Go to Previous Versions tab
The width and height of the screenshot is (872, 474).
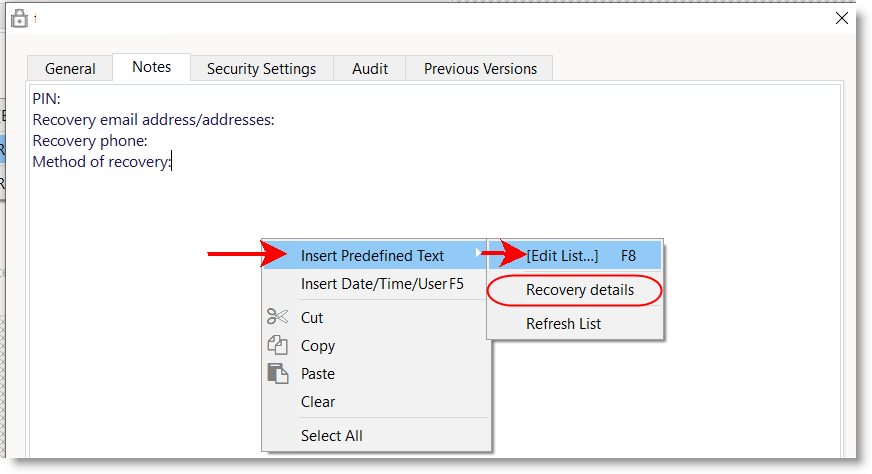480,69
